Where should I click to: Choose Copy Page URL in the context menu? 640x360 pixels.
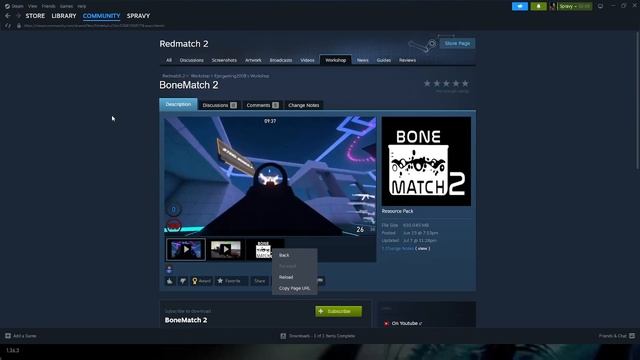pos(295,288)
